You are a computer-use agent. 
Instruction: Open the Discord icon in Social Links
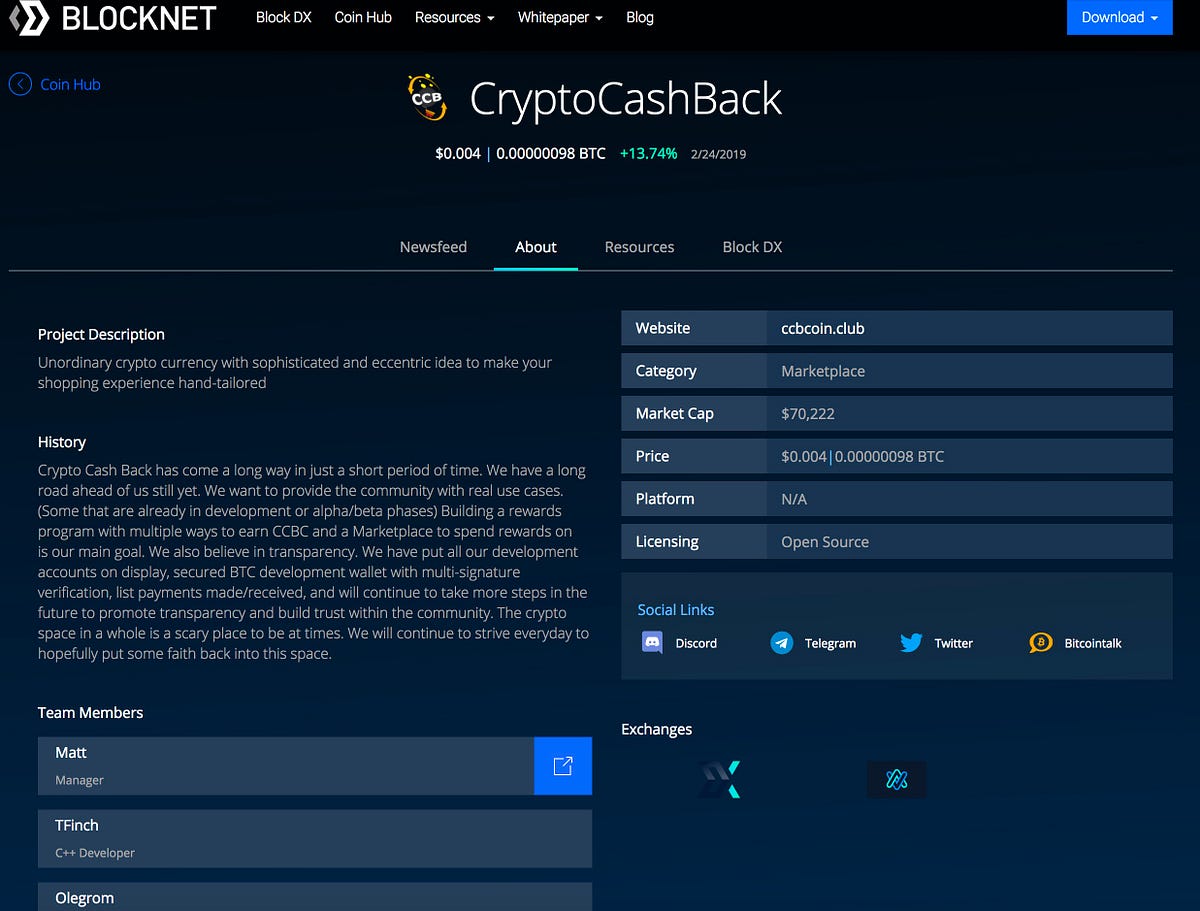pos(652,643)
